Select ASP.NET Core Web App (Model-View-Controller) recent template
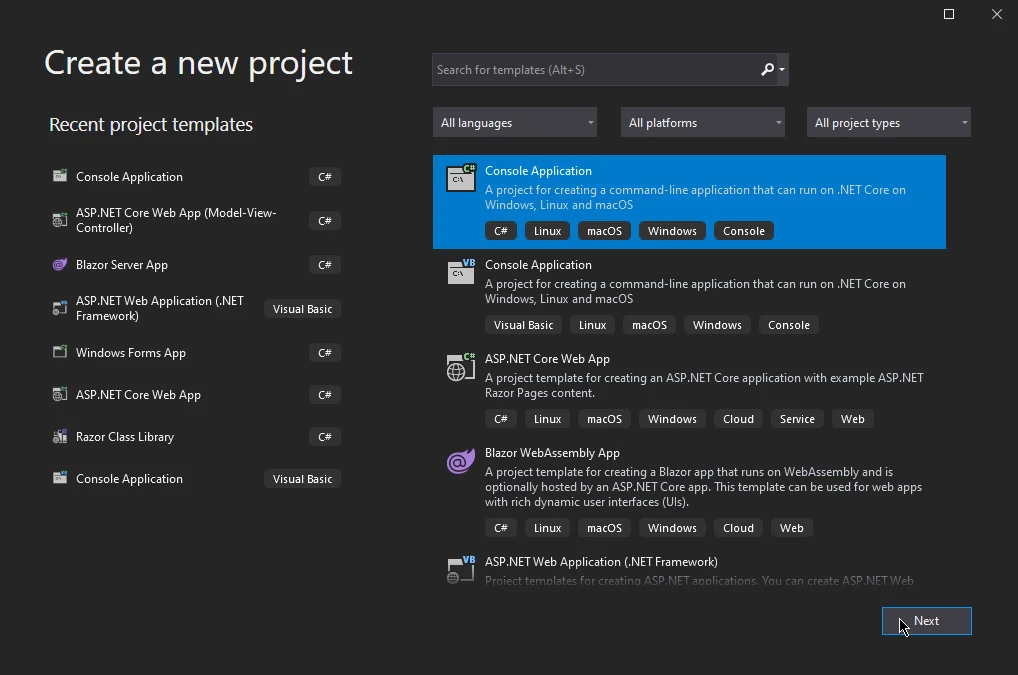This screenshot has width=1018, height=675. pos(176,221)
